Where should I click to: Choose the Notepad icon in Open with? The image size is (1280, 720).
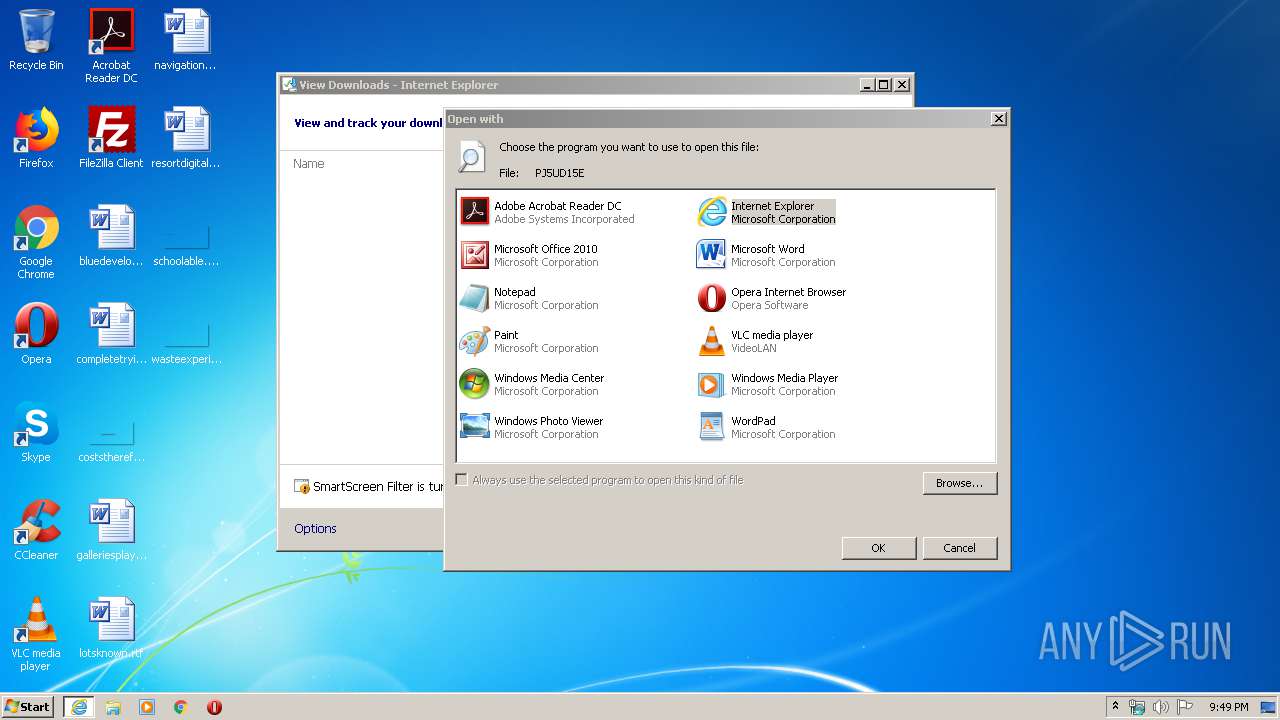tap(474, 298)
